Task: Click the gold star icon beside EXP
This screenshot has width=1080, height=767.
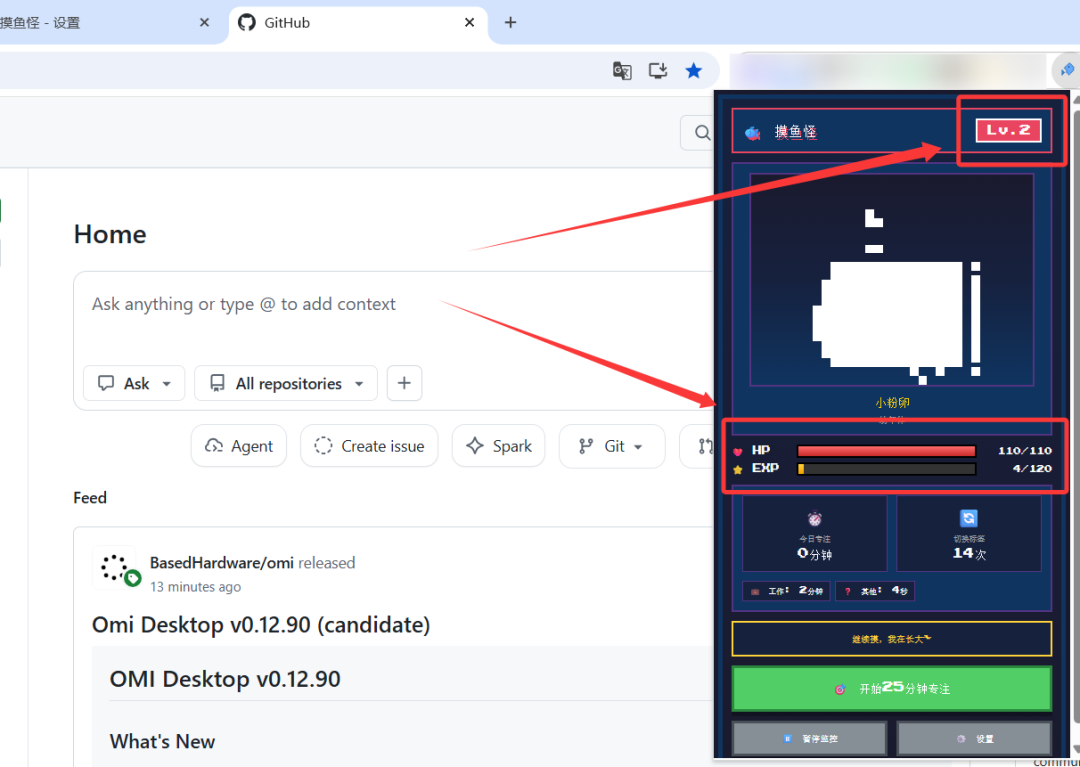Action: pyautogui.click(x=738, y=470)
